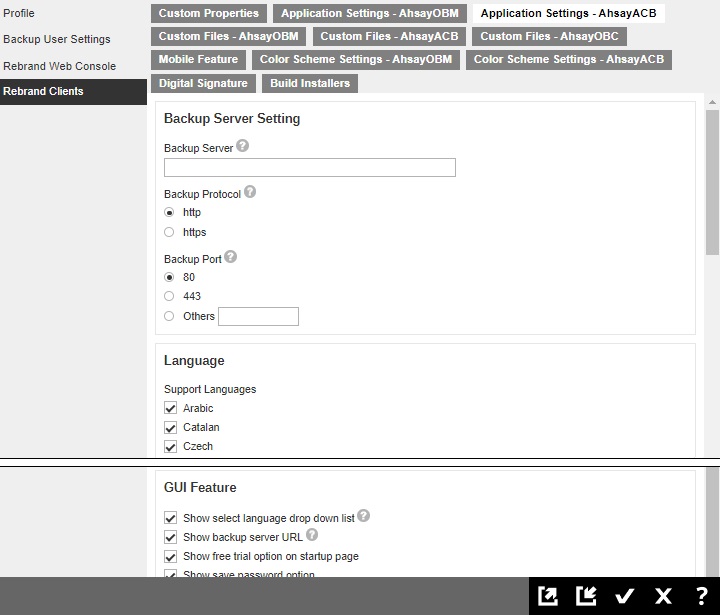Screen dimensions: 720x615
Task: Go to Profile in sidebar
Action: pyautogui.click(x=19, y=13)
